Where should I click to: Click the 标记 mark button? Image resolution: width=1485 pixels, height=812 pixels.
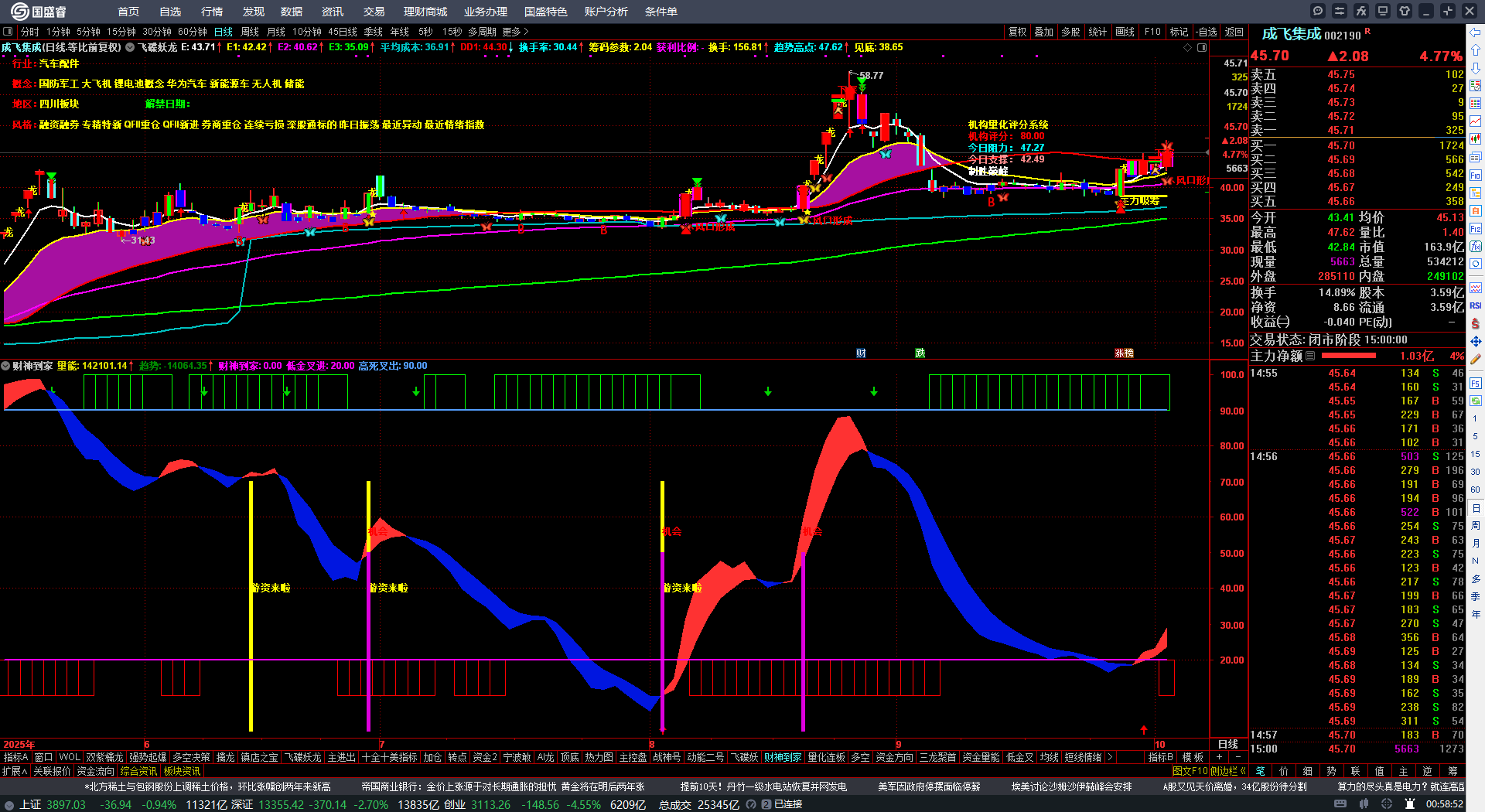(x=1179, y=32)
